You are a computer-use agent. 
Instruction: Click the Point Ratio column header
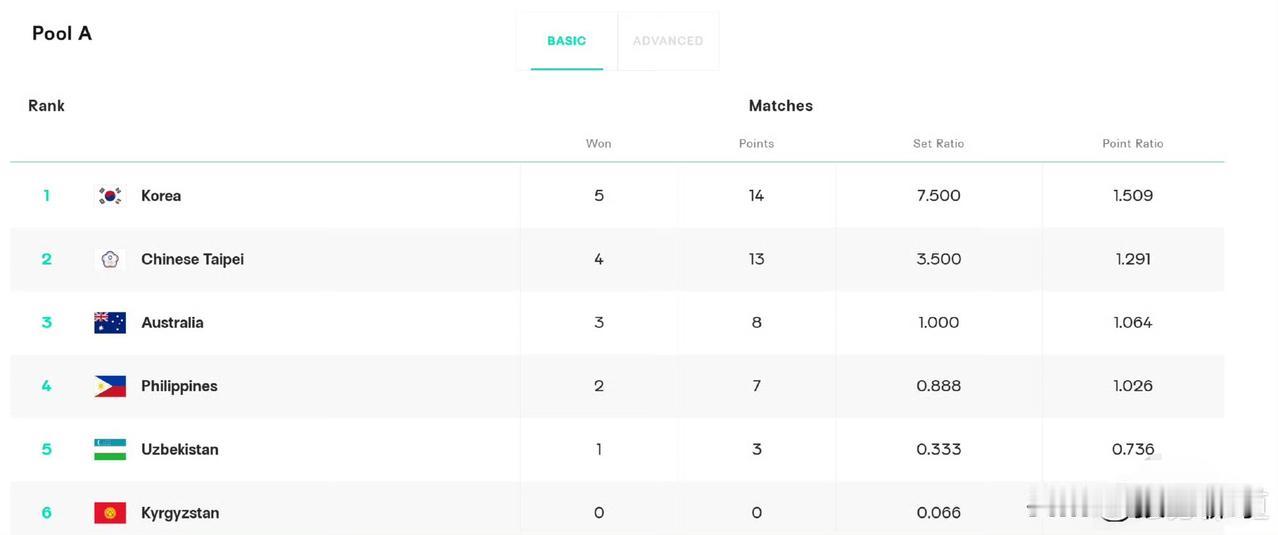coord(1133,143)
